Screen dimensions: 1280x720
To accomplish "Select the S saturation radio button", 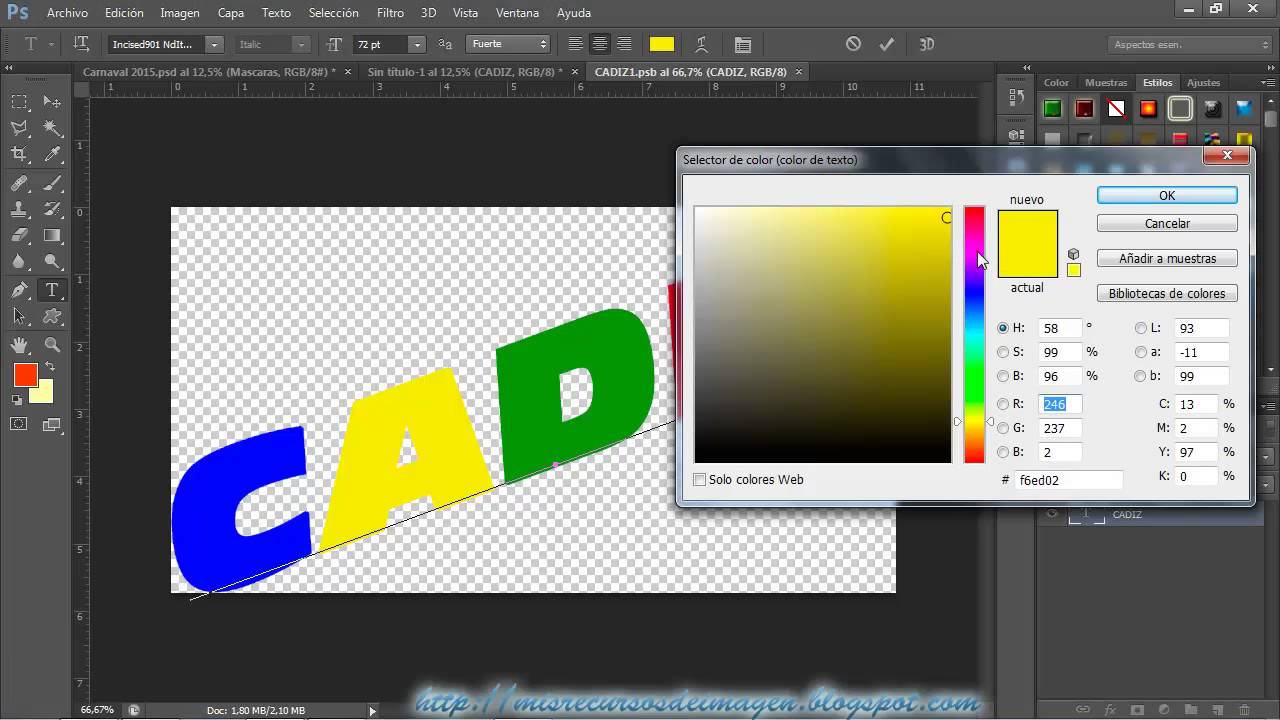I will tap(1003, 352).
